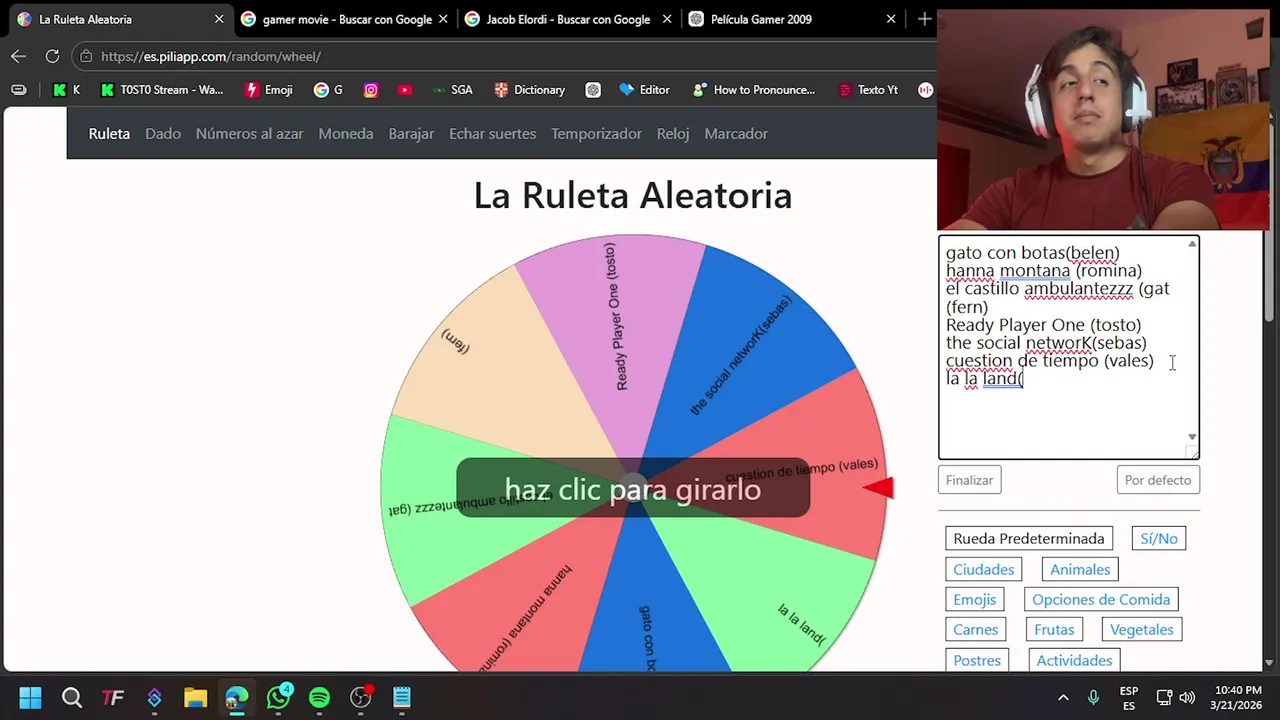Image resolution: width=1280 pixels, height=720 pixels.
Task: Select the Postres preset
Action: pyautogui.click(x=977, y=660)
